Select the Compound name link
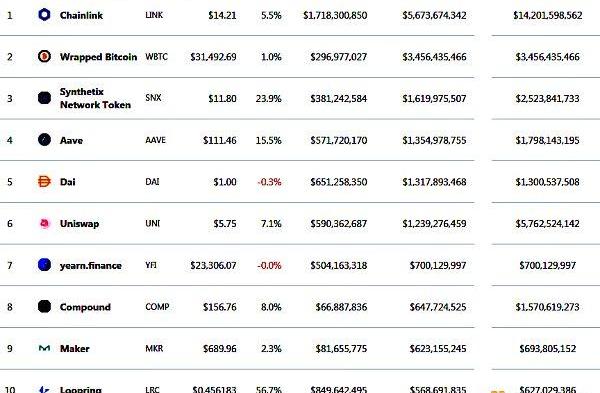The width and height of the screenshot is (600, 393). [85, 307]
